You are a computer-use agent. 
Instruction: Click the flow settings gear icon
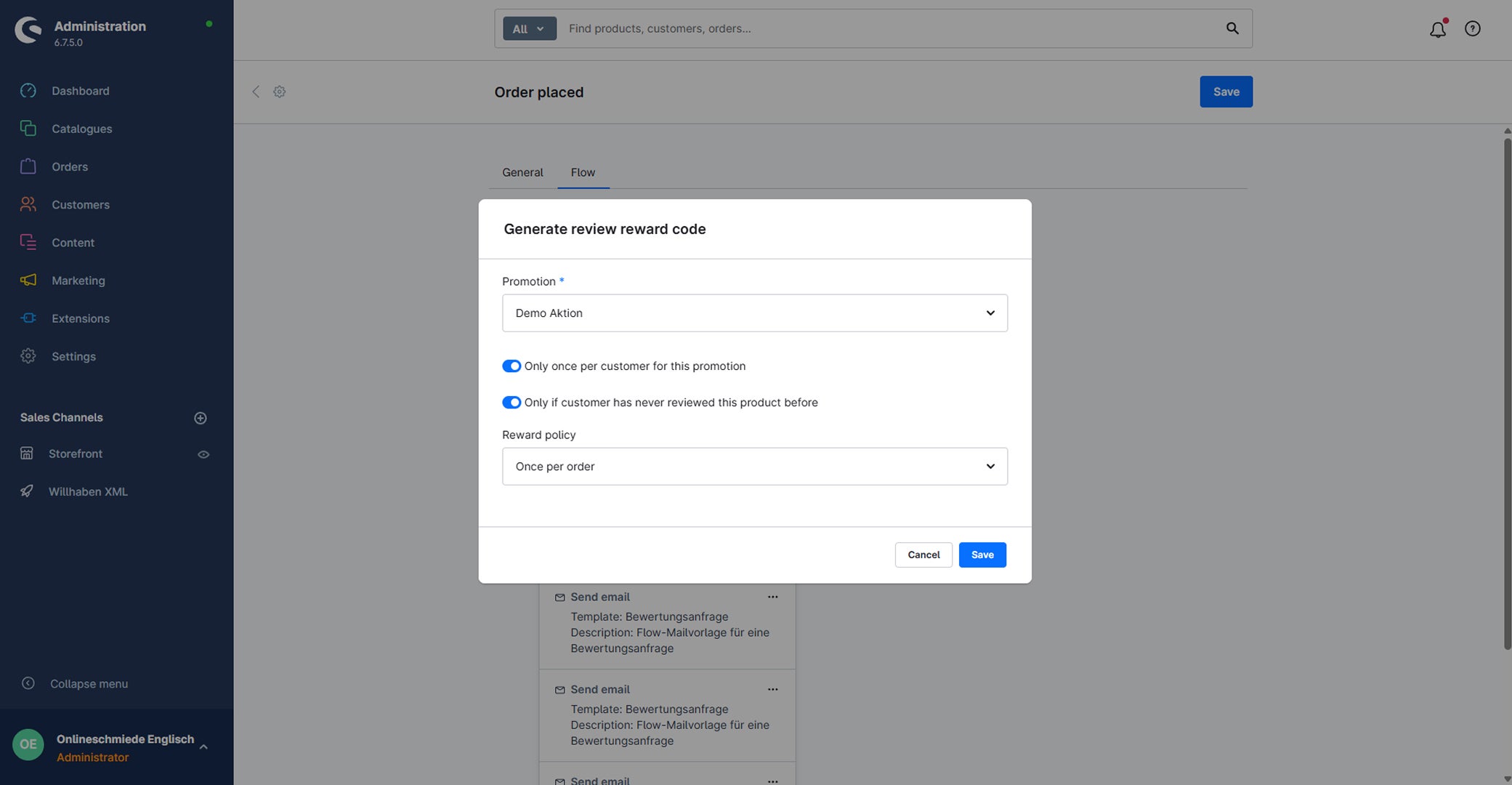click(x=279, y=92)
